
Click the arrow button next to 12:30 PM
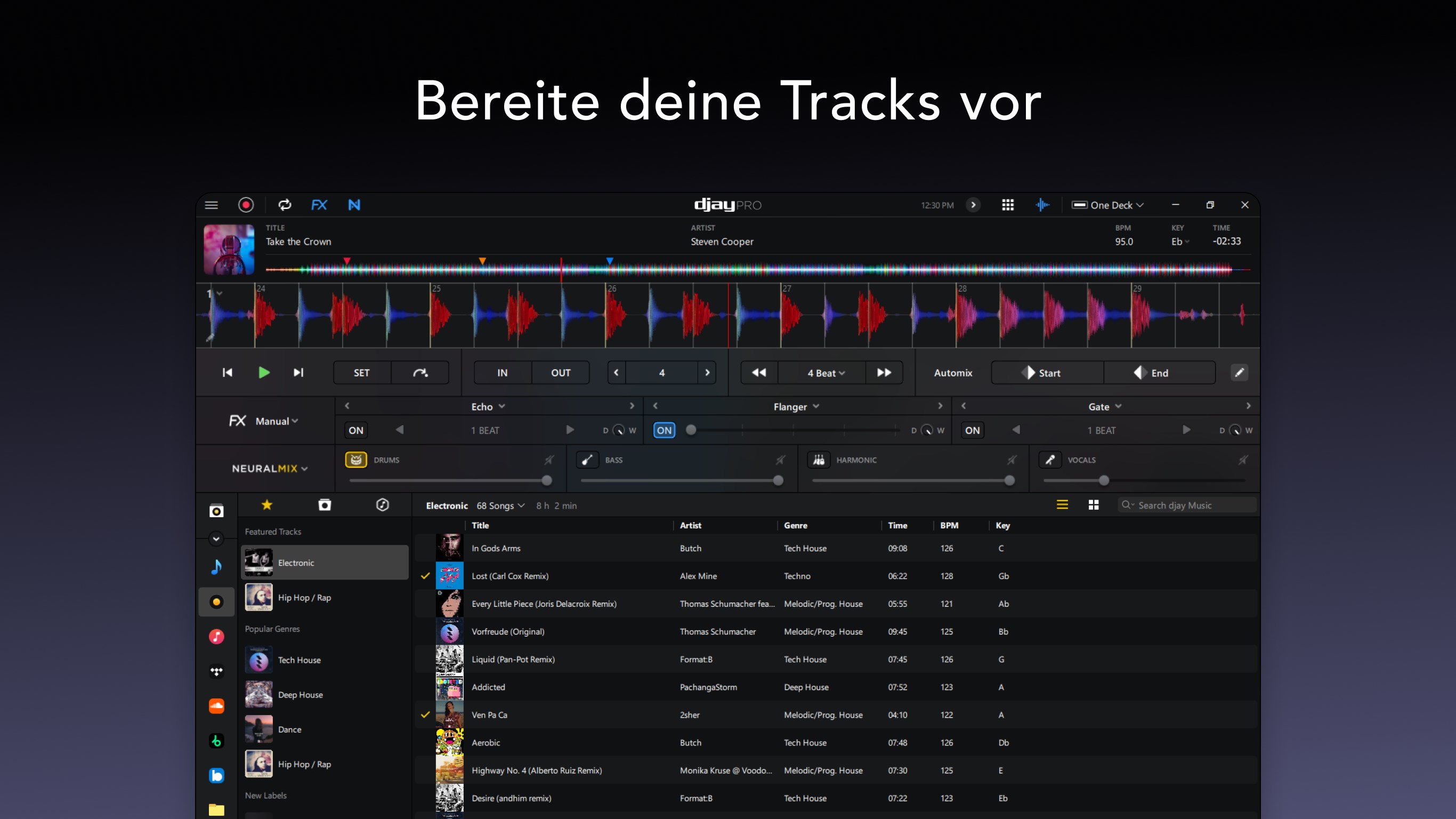[973, 205]
